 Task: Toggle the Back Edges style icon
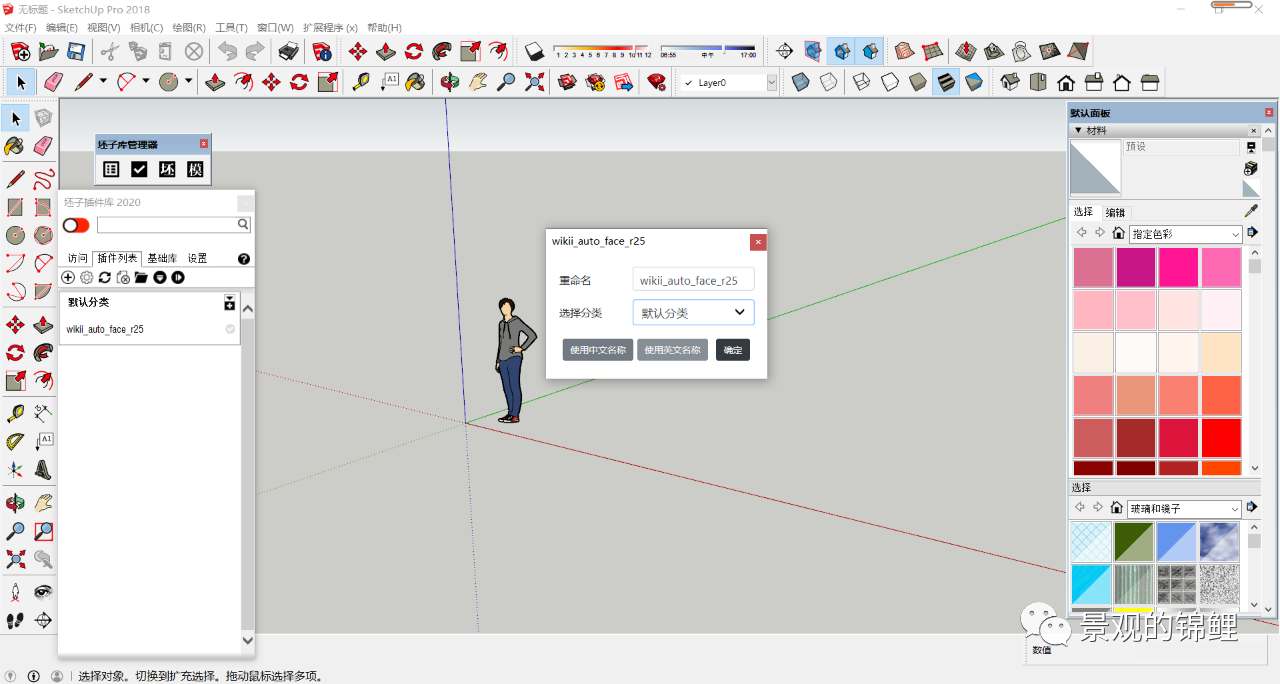pyautogui.click(x=829, y=82)
